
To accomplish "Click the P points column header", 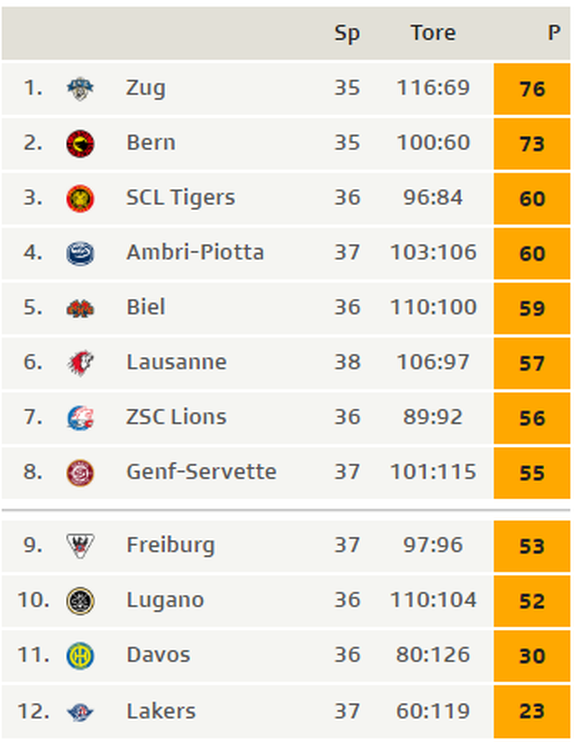I will point(554,33).
